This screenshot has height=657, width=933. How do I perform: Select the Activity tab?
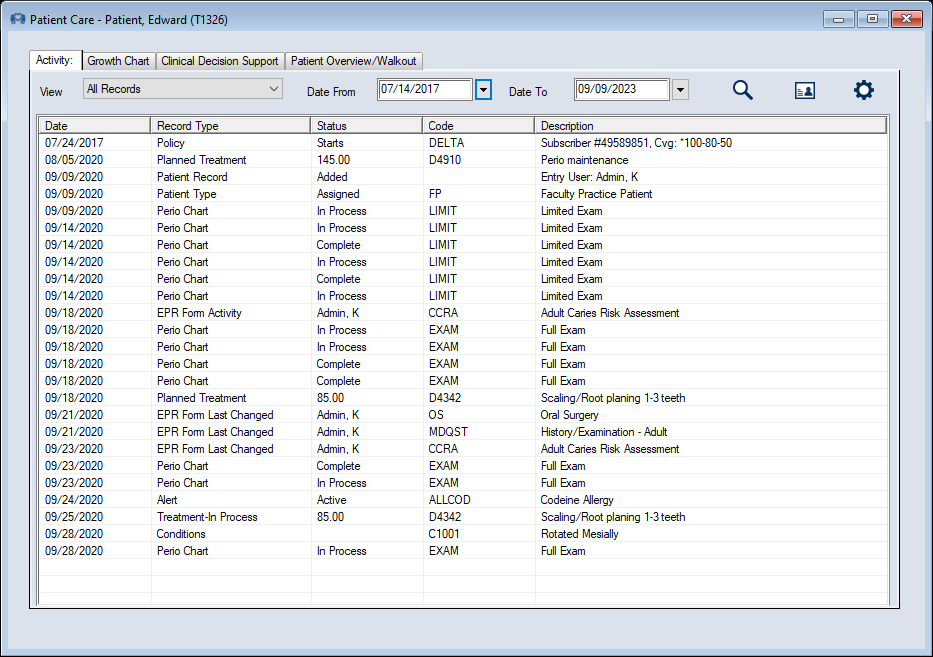[54, 60]
